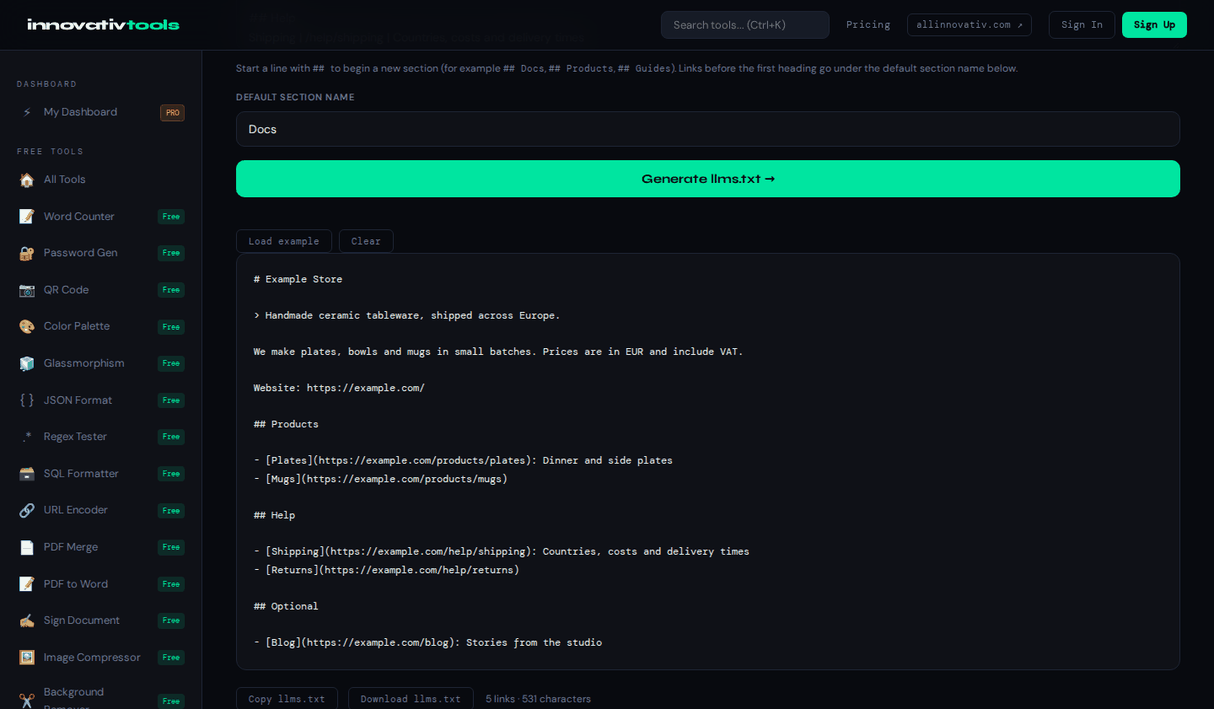The height and width of the screenshot is (709, 1214).
Task: Click the '# Example Store' output line
Action: [298, 279]
